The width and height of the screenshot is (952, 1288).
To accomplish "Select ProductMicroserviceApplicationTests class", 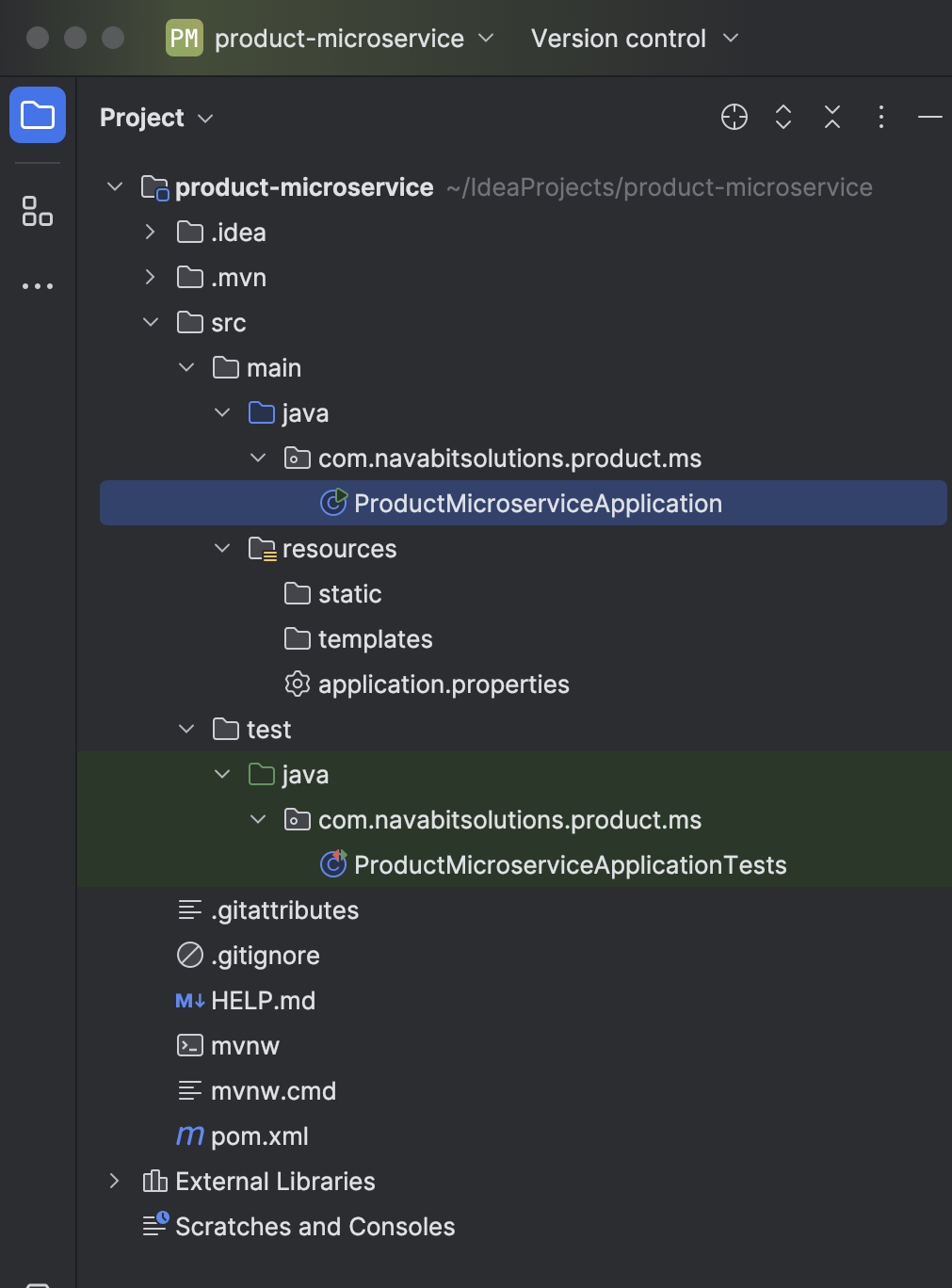I will pyautogui.click(x=570, y=865).
